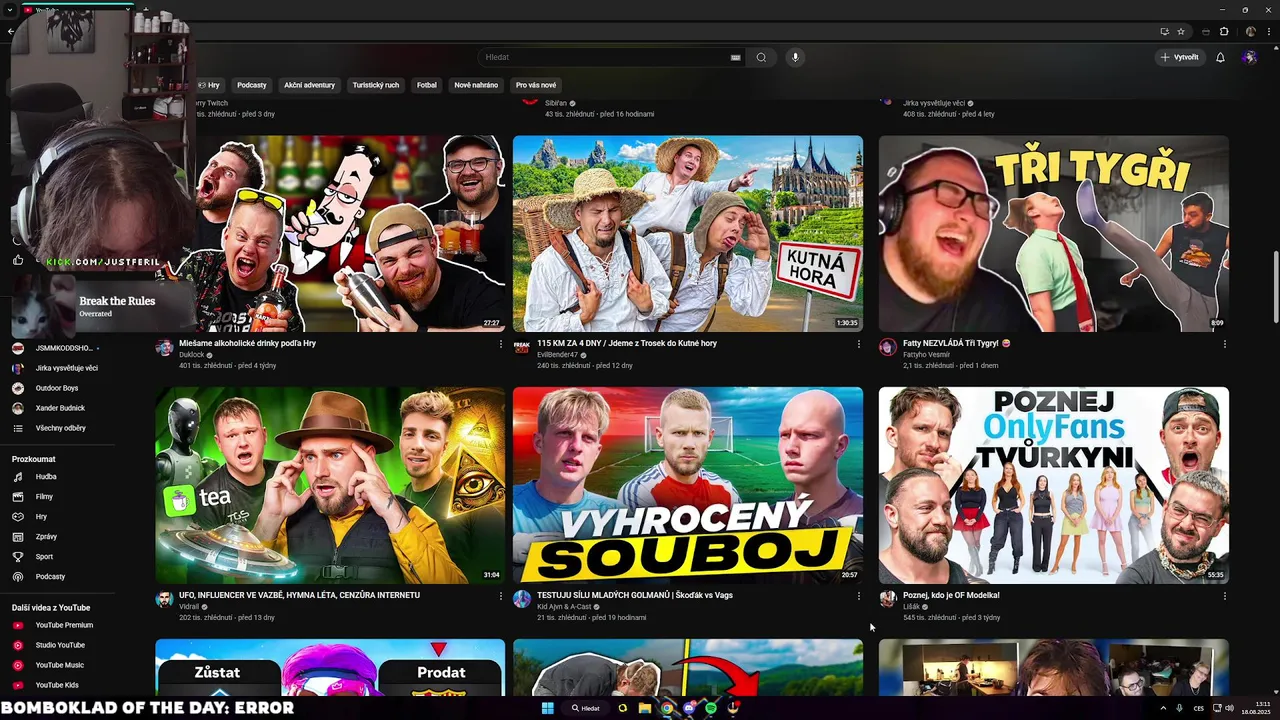Go to Vidrail channel name
The width and height of the screenshot is (1280, 720).
(189, 607)
